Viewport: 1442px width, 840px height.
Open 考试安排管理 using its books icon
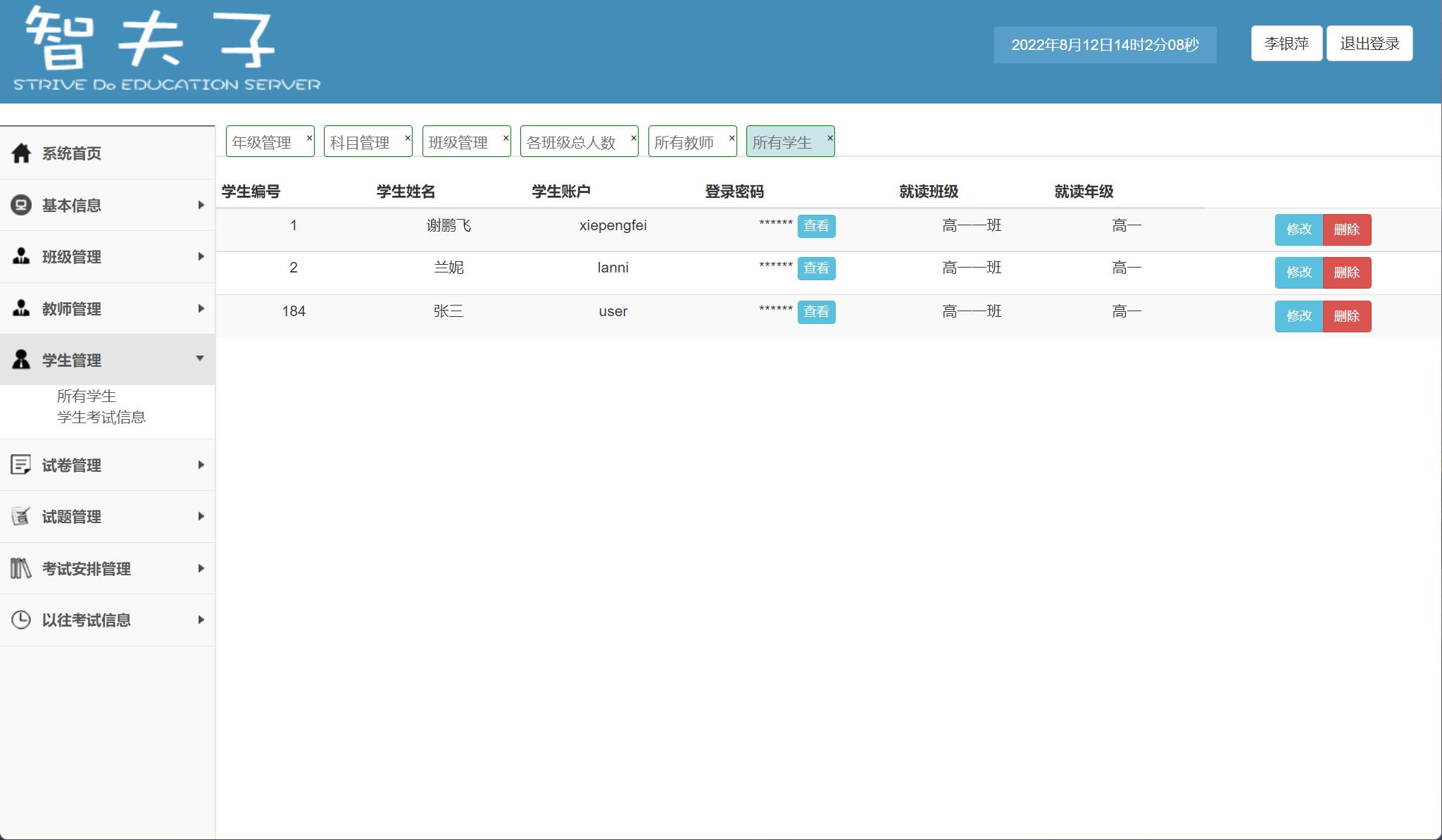click(x=20, y=568)
